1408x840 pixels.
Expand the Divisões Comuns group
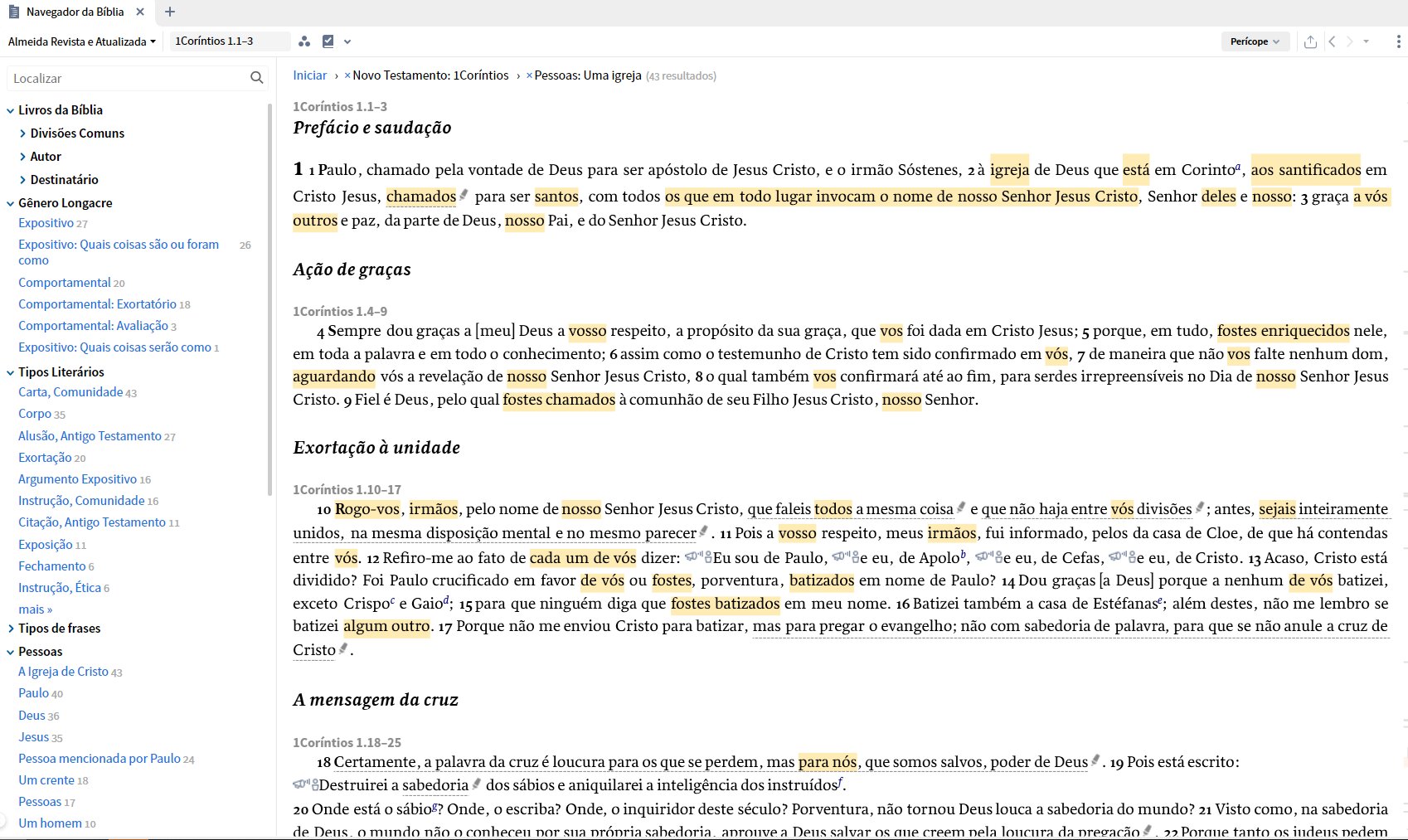click(22, 134)
